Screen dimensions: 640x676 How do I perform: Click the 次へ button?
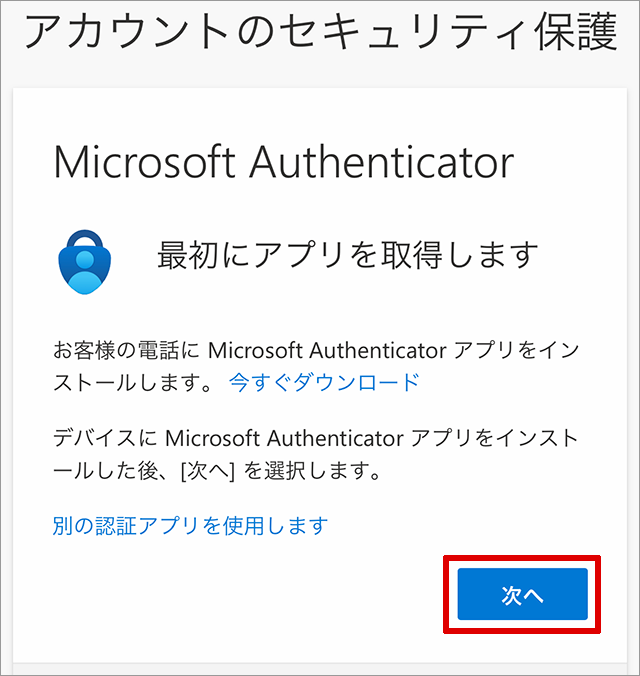522,594
